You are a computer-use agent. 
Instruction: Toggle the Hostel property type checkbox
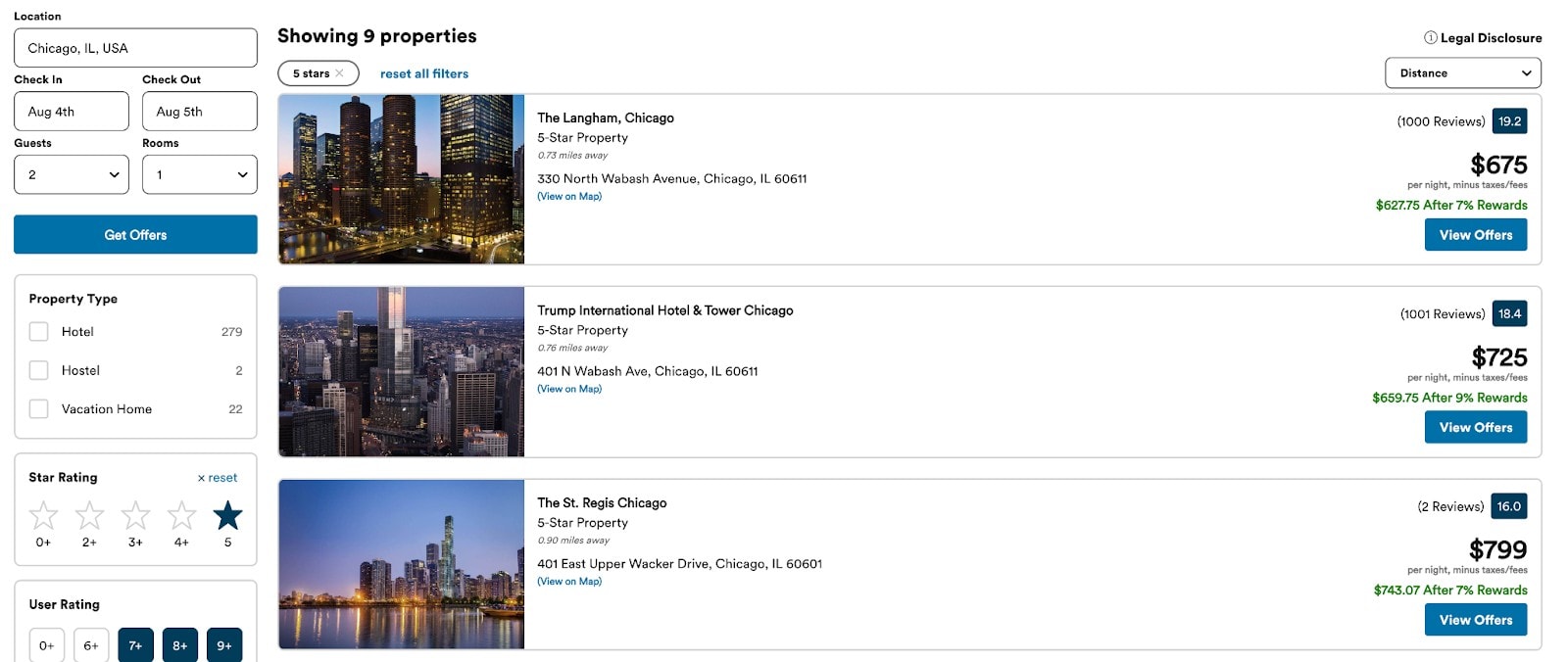click(38, 370)
